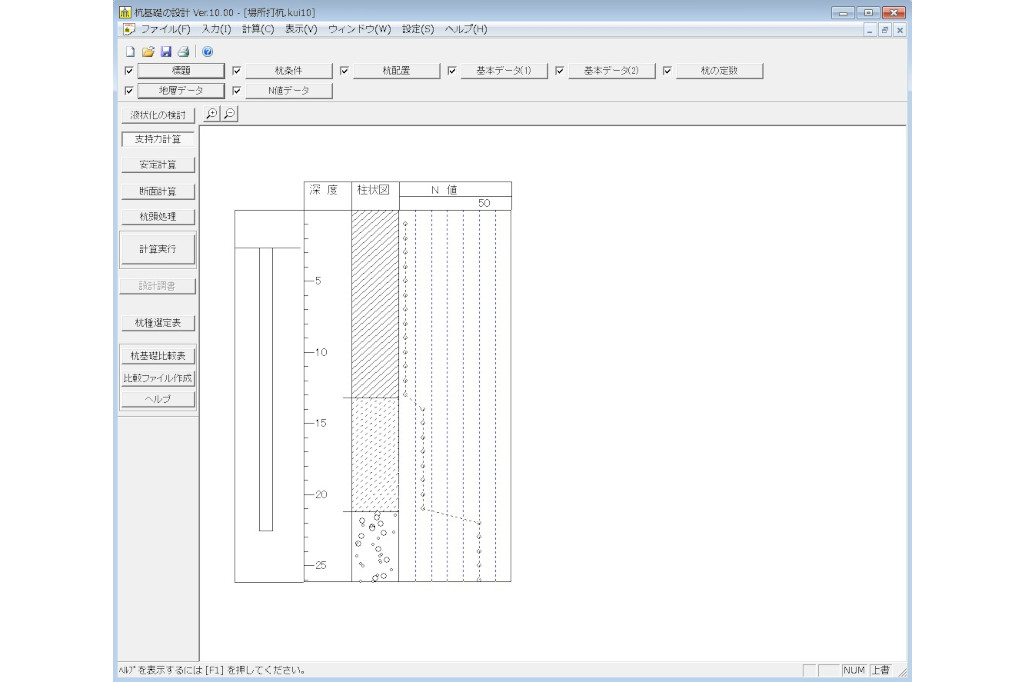The width and height of the screenshot is (1024, 682).
Task: Restore the inner document window
Action: [x=885, y=31]
